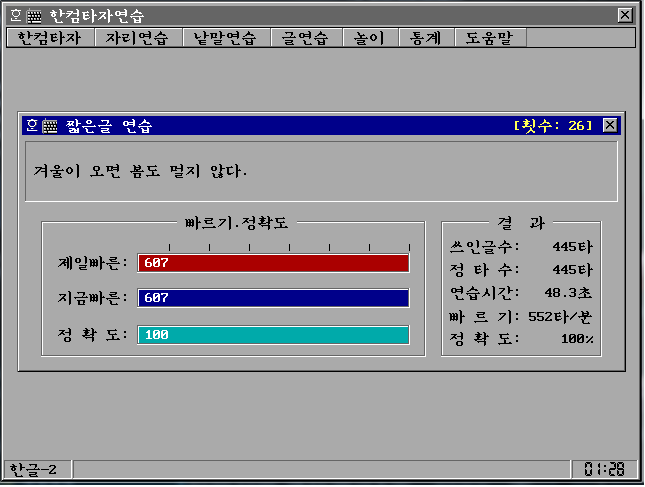Click the 빠르기 552타/분 value

tap(560, 316)
